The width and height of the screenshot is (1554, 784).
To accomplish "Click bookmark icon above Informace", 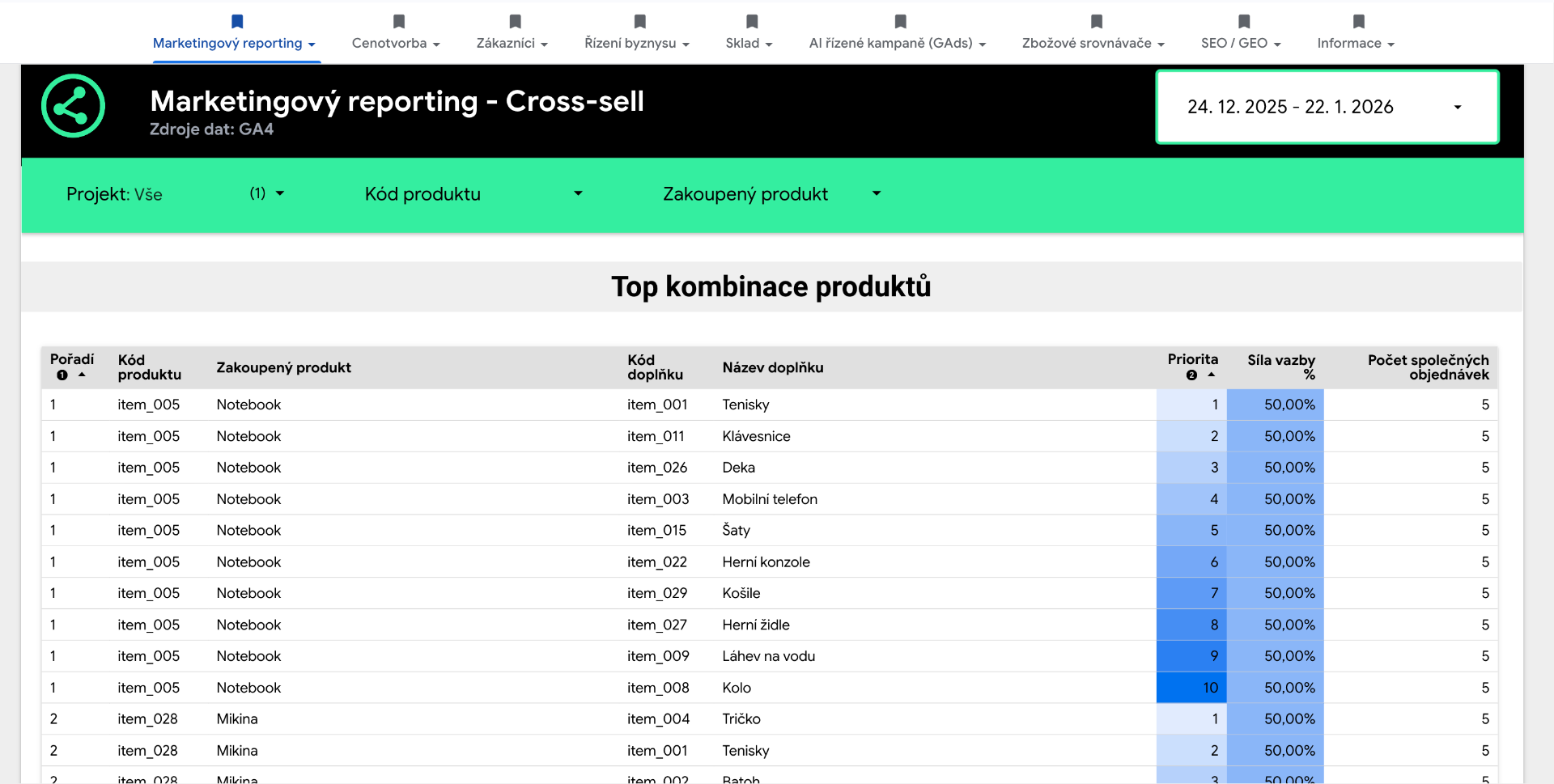I will 1358,22.
